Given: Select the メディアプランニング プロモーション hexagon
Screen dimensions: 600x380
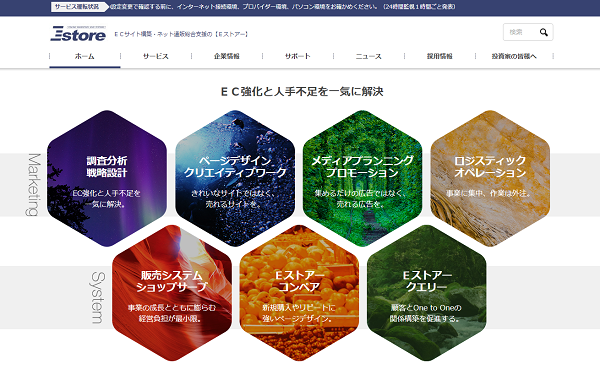Looking at the screenshot, I should point(362,178).
